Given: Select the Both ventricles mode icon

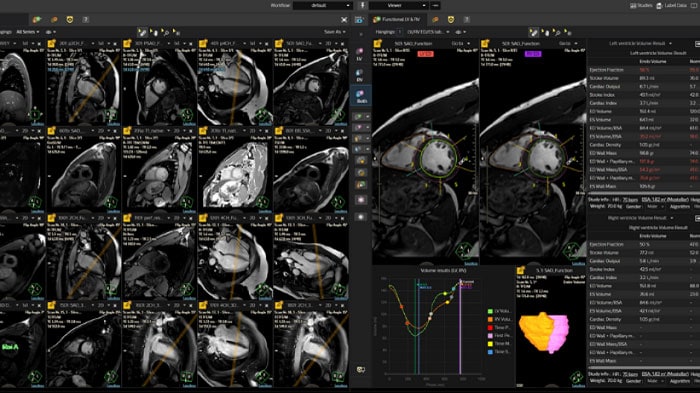Looking at the screenshot, I should coord(361,96).
